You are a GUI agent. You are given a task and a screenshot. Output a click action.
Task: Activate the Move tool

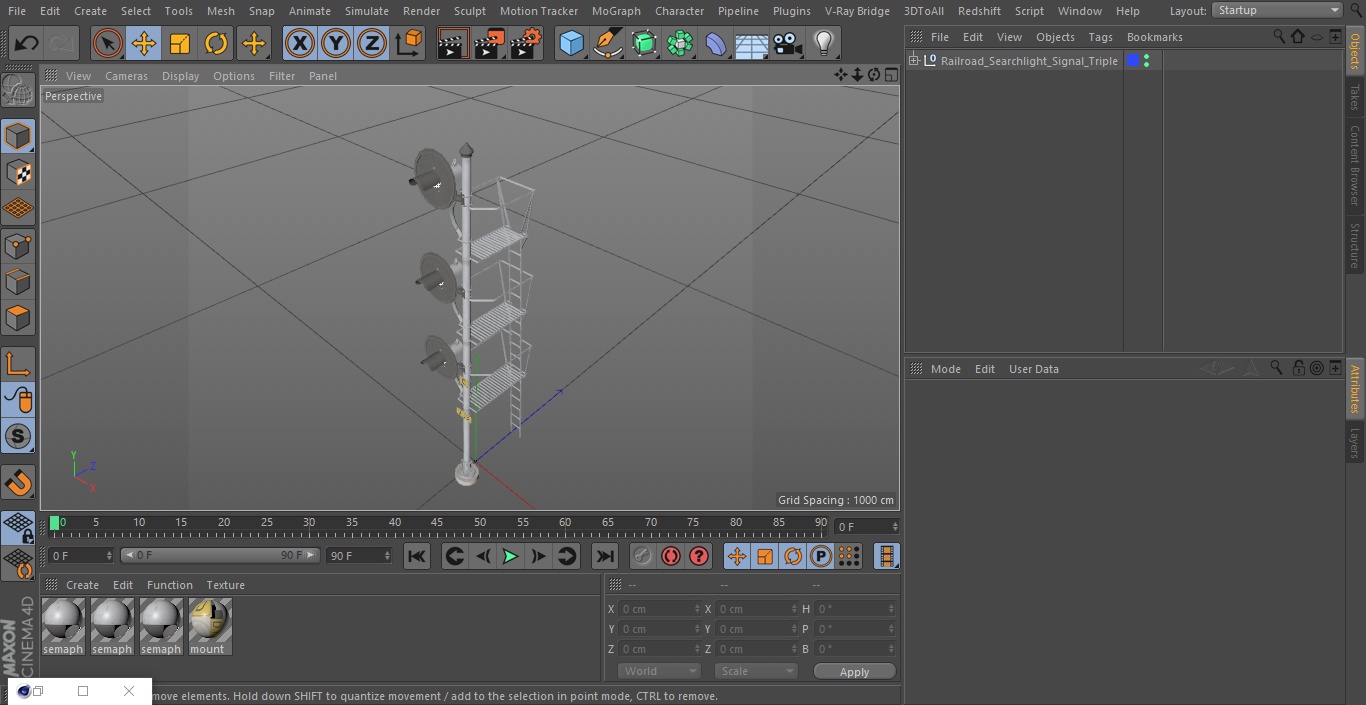click(x=144, y=43)
